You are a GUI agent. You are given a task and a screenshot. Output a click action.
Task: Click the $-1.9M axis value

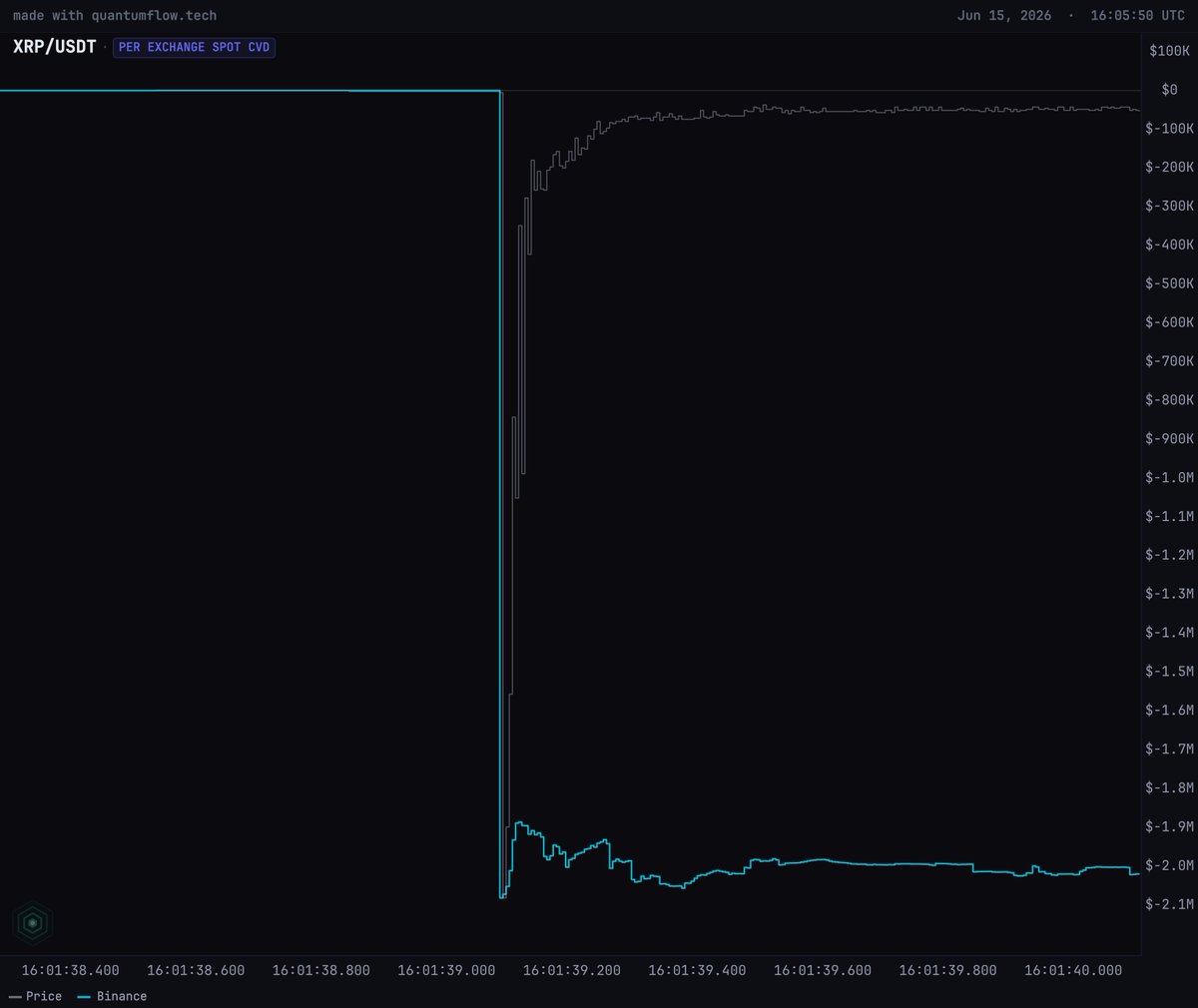[x=1169, y=827]
